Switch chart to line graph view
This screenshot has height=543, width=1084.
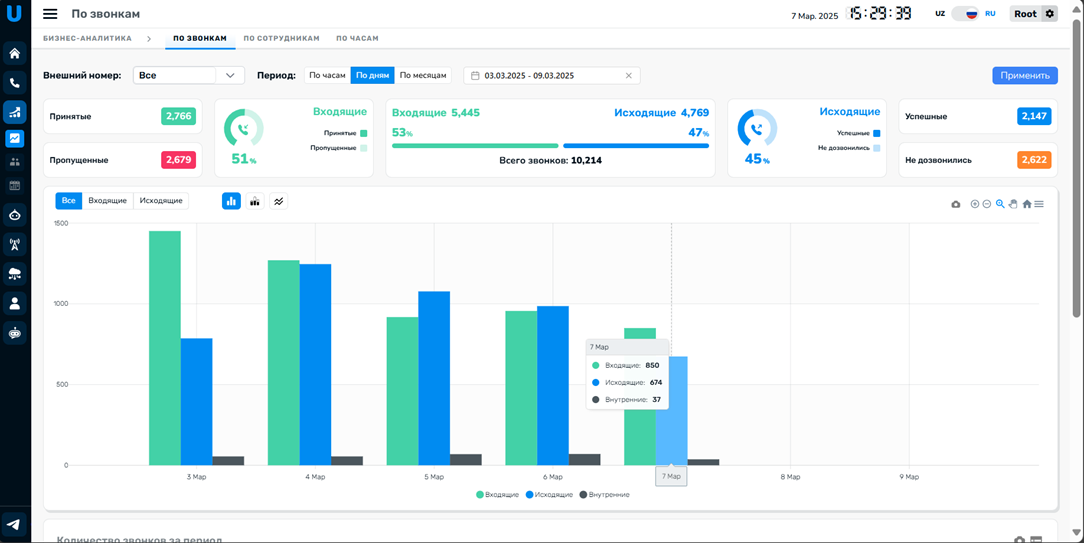279,201
